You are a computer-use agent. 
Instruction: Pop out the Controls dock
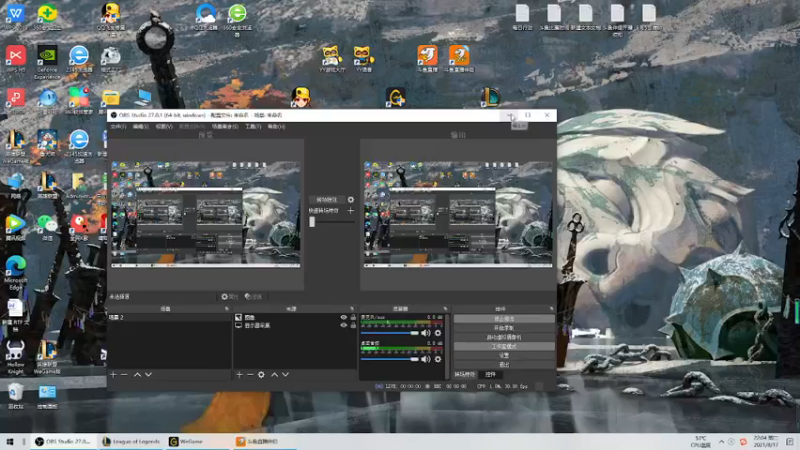click(552, 309)
